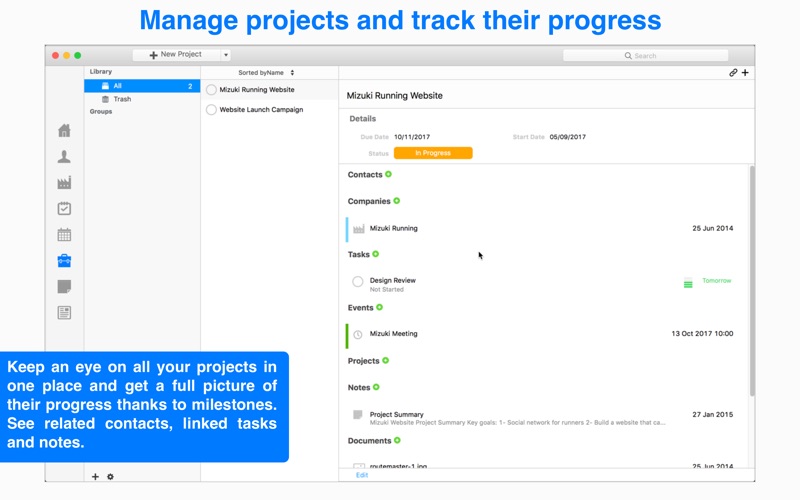The height and width of the screenshot is (500, 800).
Task: Mark Website Launch Campaign project complete
Action: coord(211,110)
